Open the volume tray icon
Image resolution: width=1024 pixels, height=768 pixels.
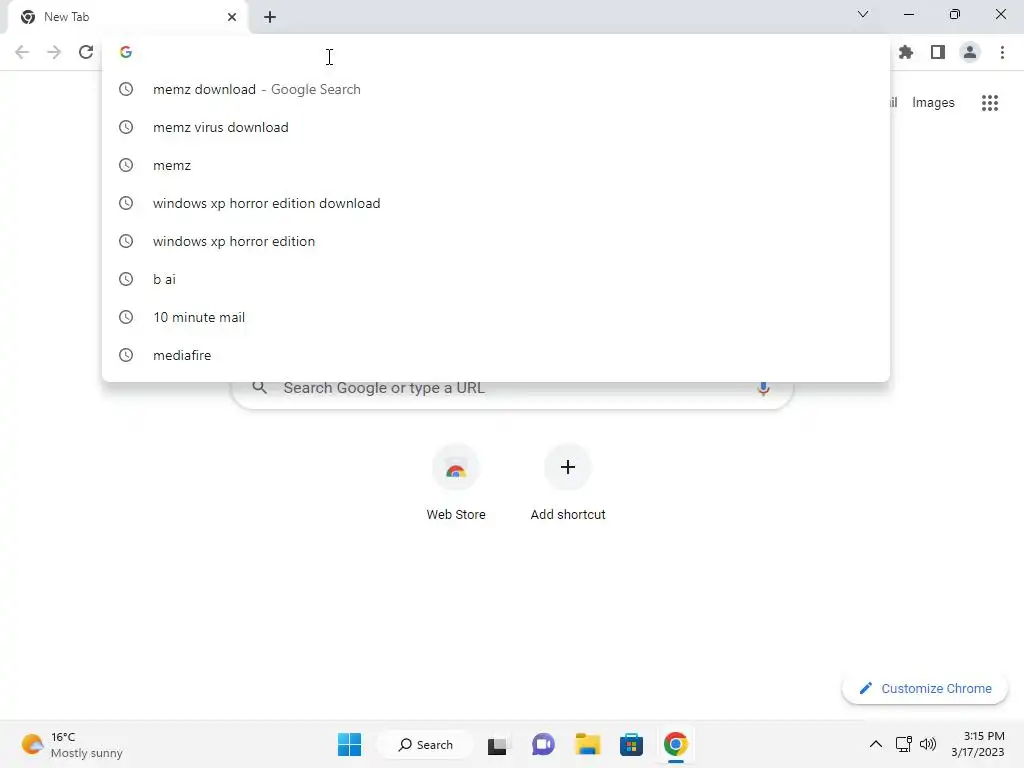[928, 744]
